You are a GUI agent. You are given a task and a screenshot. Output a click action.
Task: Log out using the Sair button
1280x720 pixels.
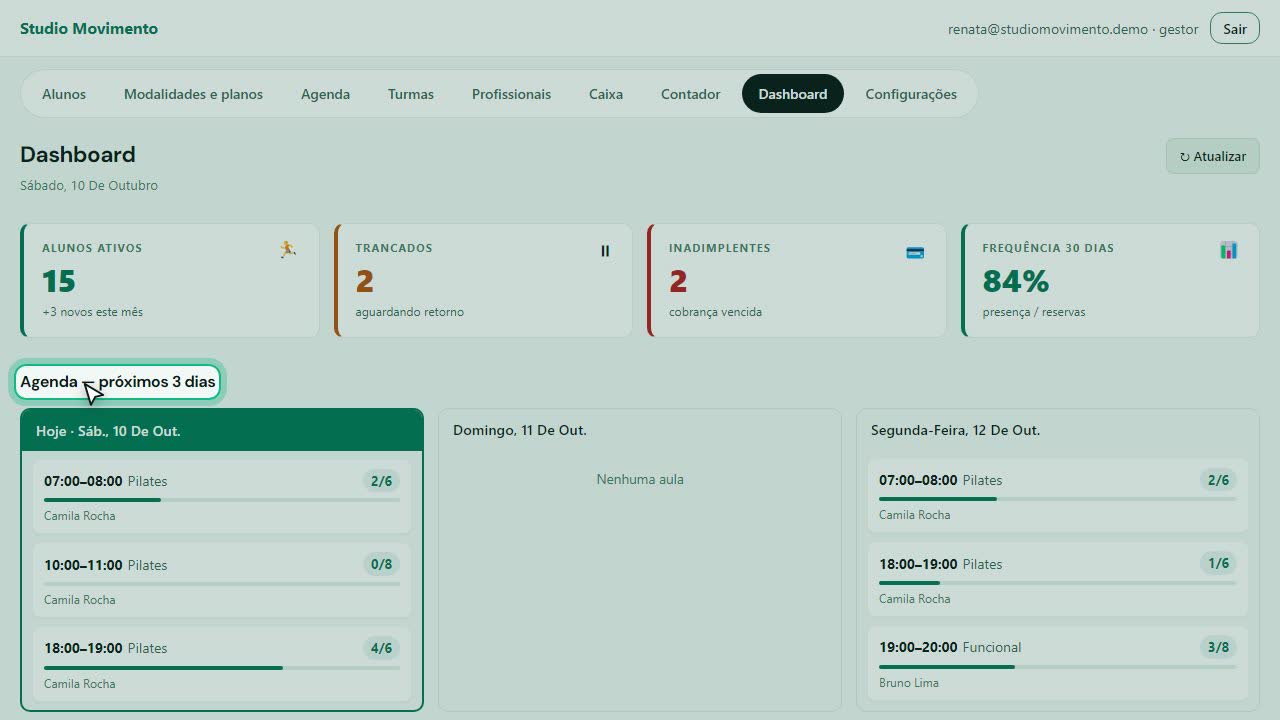pyautogui.click(x=1234, y=29)
